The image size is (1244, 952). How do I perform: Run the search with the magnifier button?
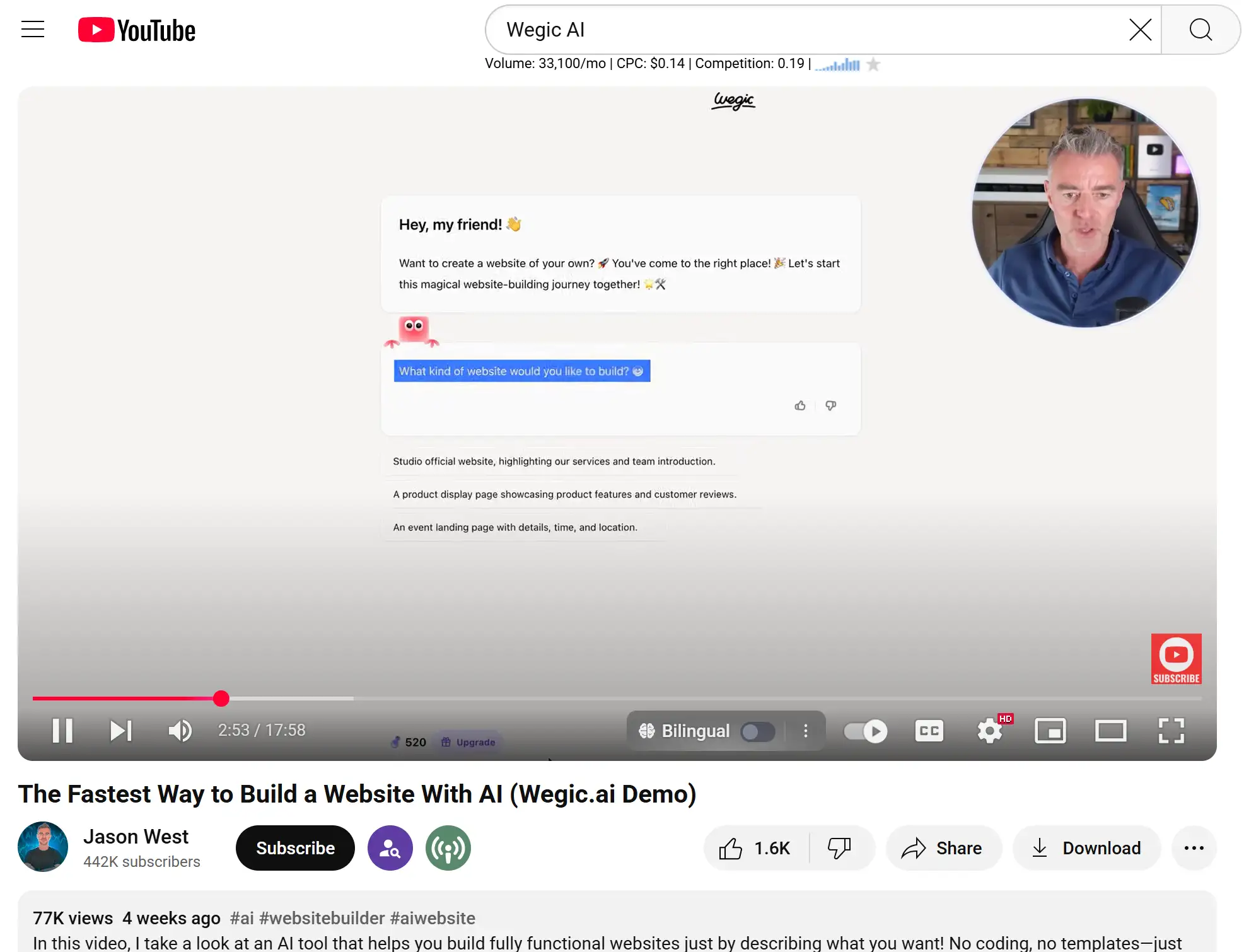pos(1200,30)
